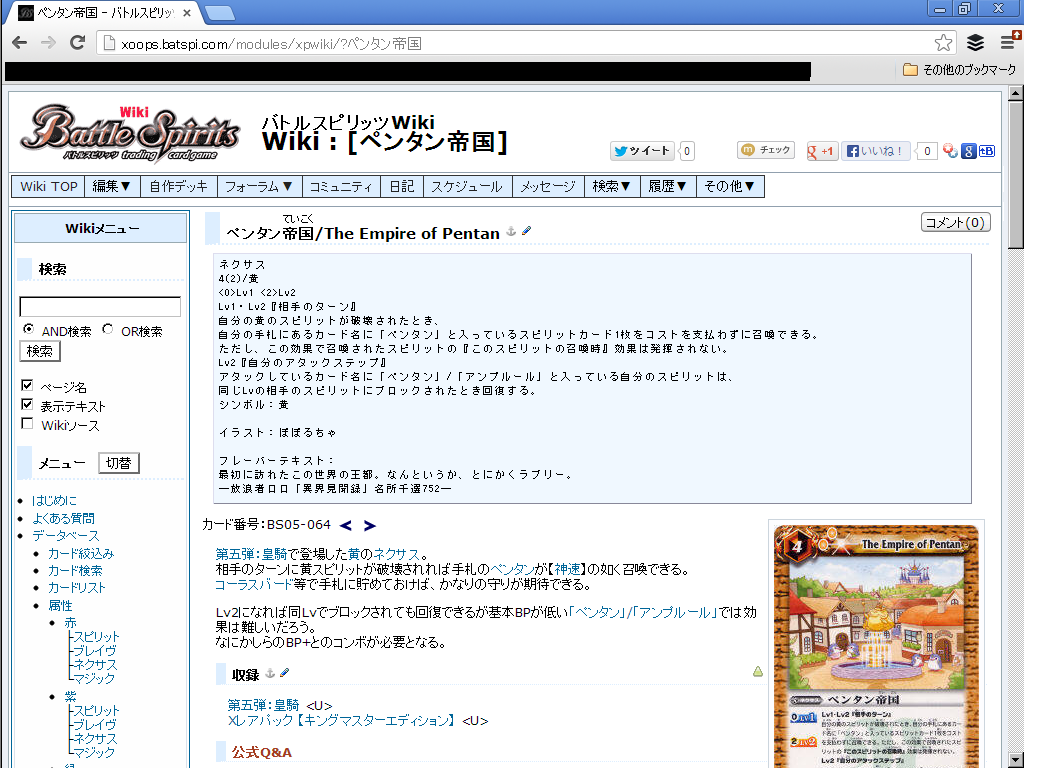Open the 神速 link
This screenshot has width=1038, height=768.
(x=567, y=569)
